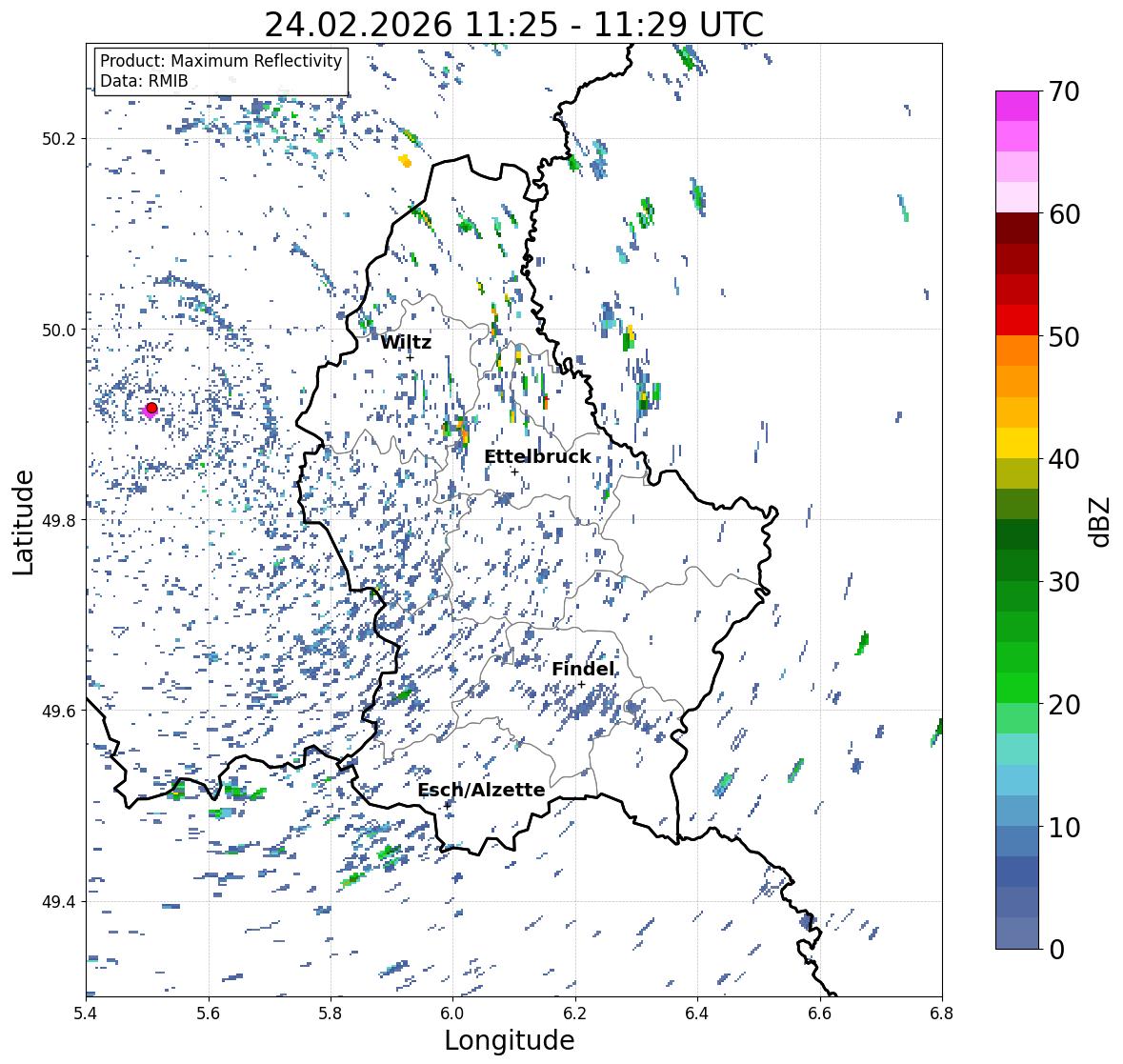Click longitude tick label 6.2
This screenshot has width=1123, height=1064.
[x=575, y=1013]
